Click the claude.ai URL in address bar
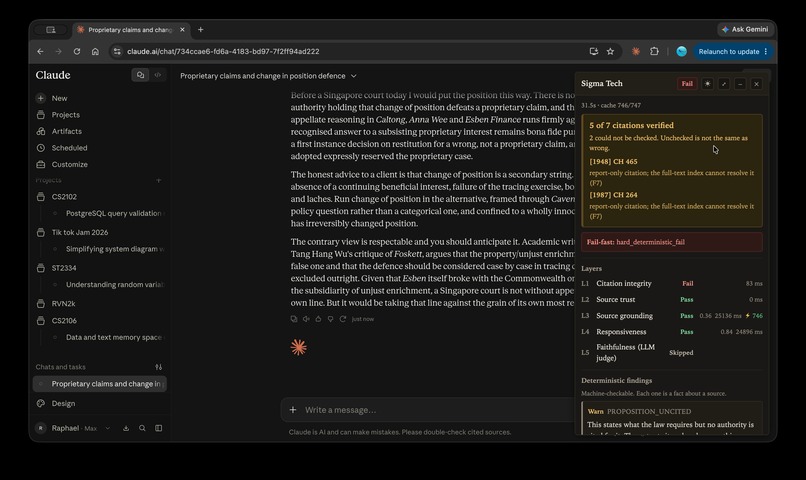 pos(223,51)
